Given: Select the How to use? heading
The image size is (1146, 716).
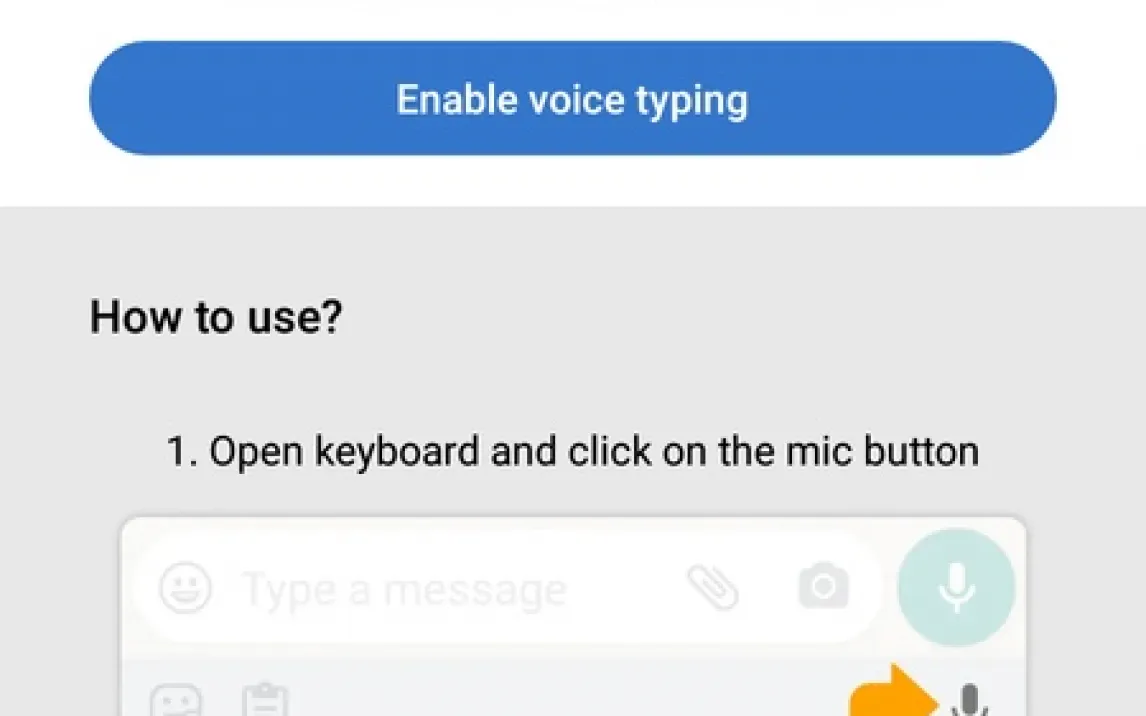Looking at the screenshot, I should coord(216,317).
